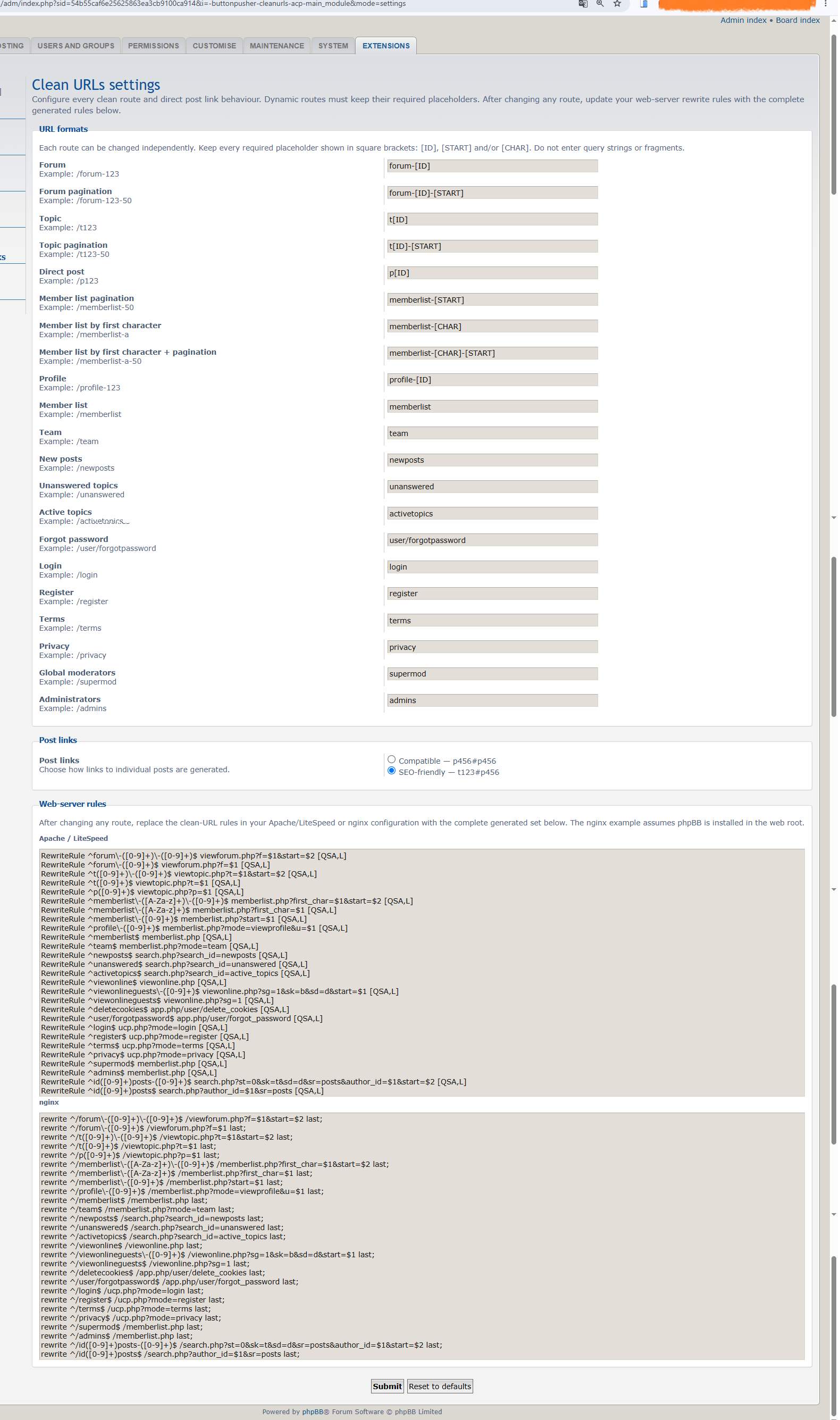Edit the memberlist-[CHAR] route field
Screen dimensions: 840x1420
click(x=492, y=327)
